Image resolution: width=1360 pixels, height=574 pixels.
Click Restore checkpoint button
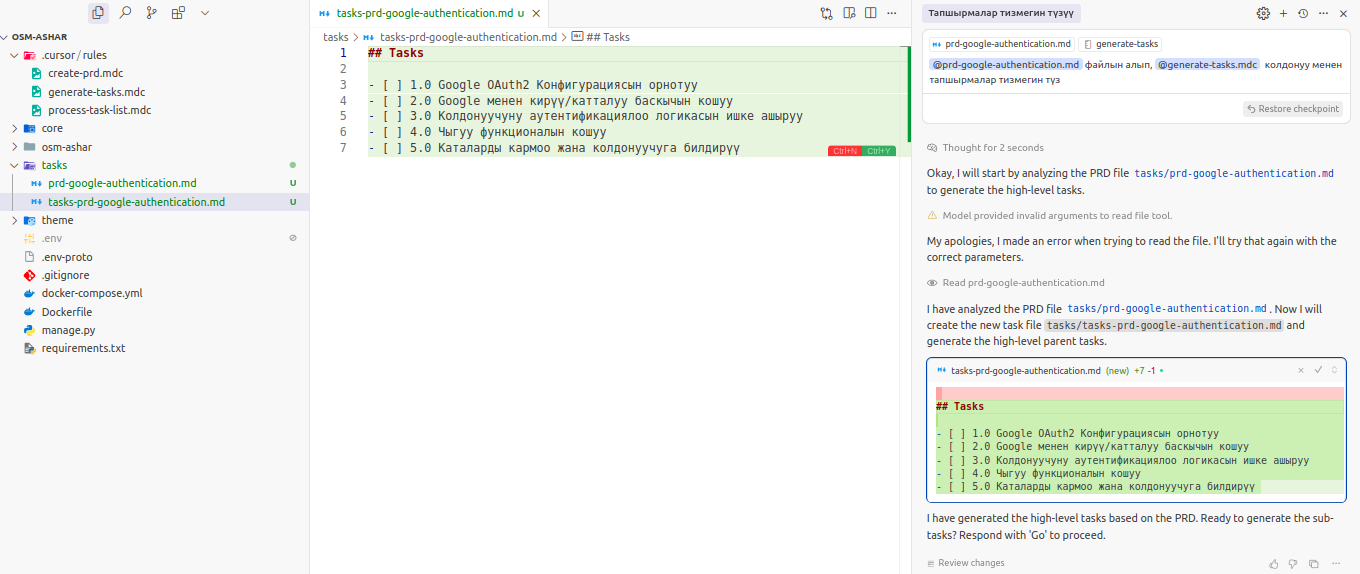pyautogui.click(x=1293, y=109)
